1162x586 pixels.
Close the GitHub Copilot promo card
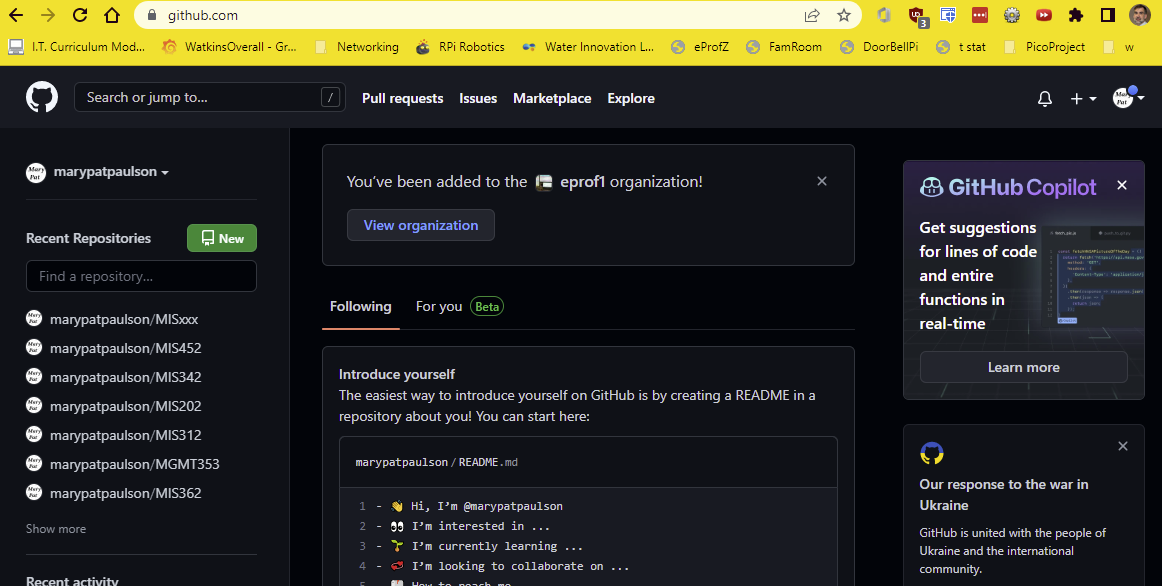tap(1122, 185)
